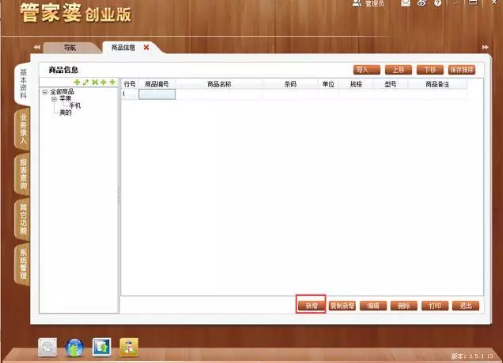
Task: Open the 其它功能 side tab
Action: pyautogui.click(x=23, y=219)
